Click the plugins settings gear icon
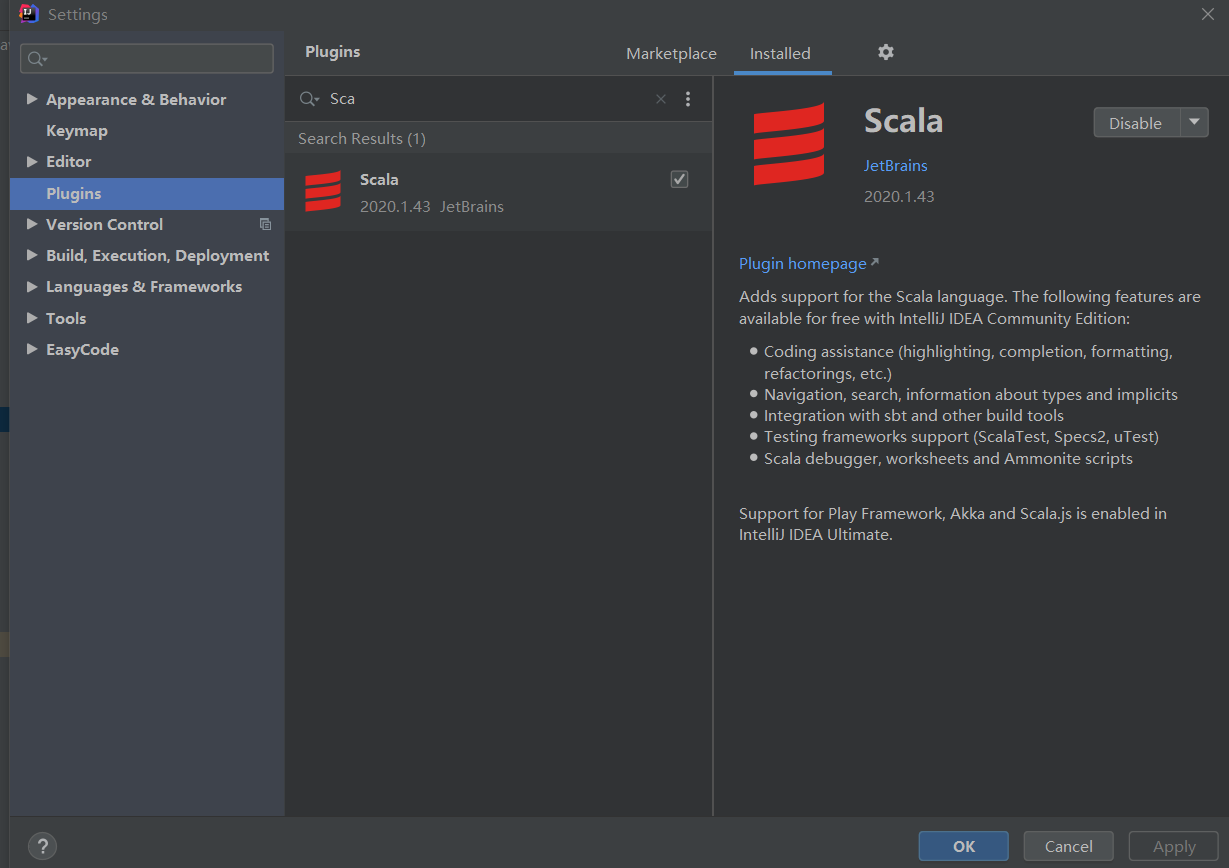 pos(885,52)
